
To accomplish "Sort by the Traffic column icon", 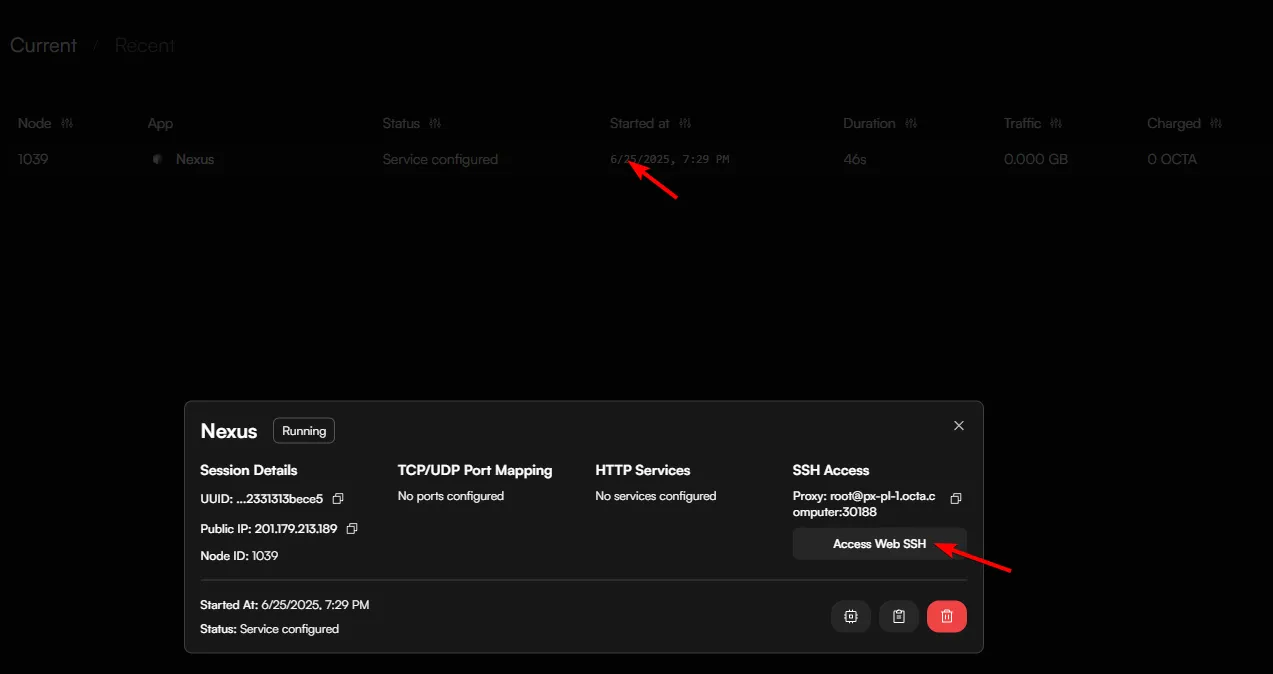I will [1056, 123].
